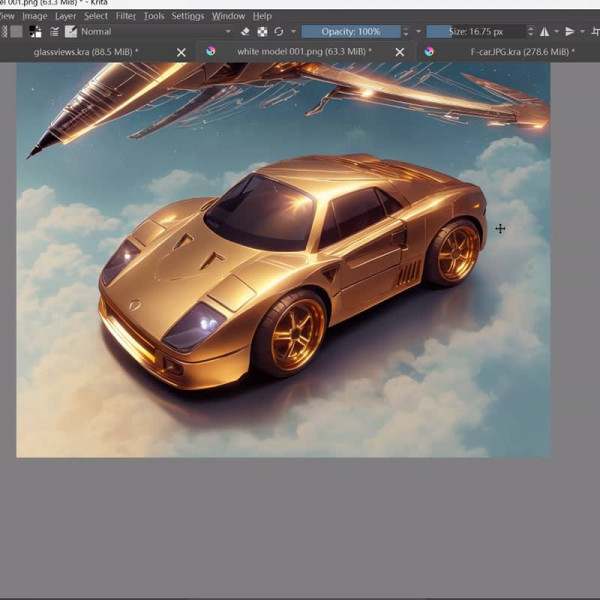Image resolution: width=600 pixels, height=600 pixels.
Task: Click the foreground/background color swatch
Action: tap(35, 32)
